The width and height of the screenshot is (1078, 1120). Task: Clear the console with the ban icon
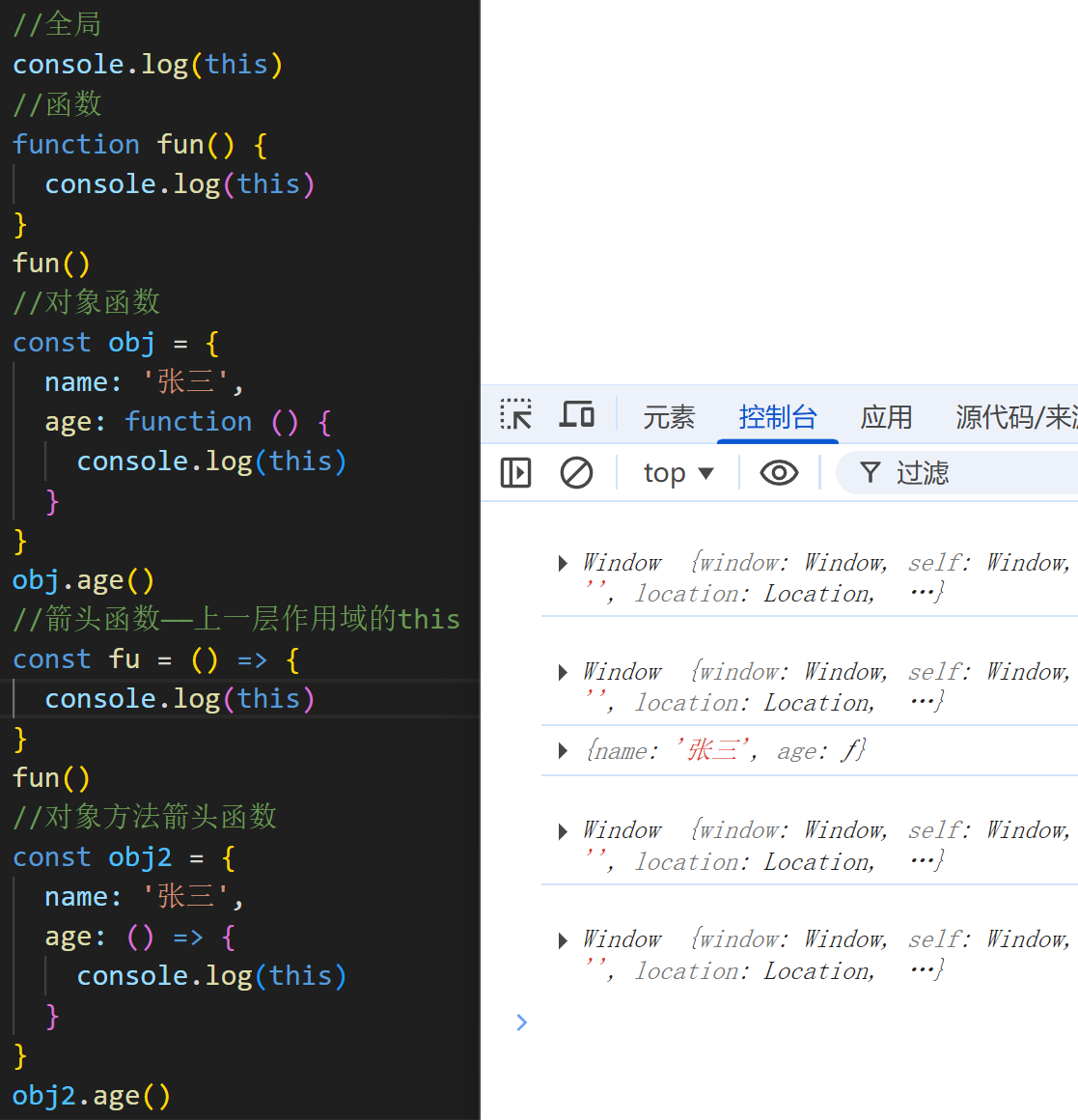(x=576, y=473)
